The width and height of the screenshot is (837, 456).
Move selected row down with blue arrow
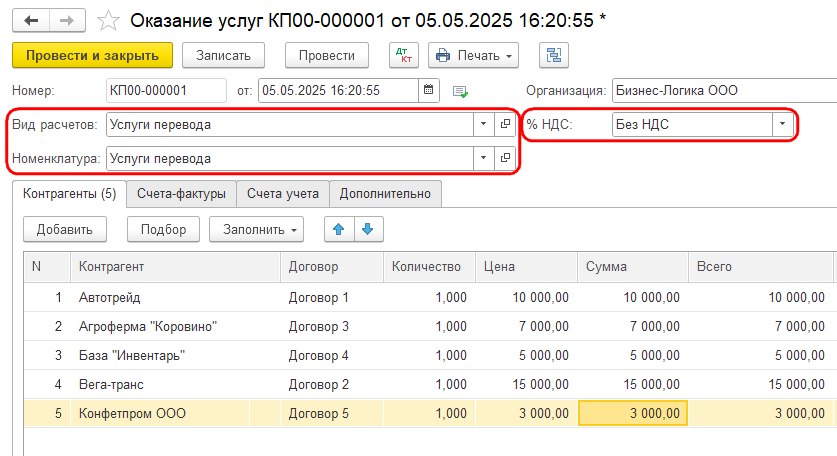[368, 230]
